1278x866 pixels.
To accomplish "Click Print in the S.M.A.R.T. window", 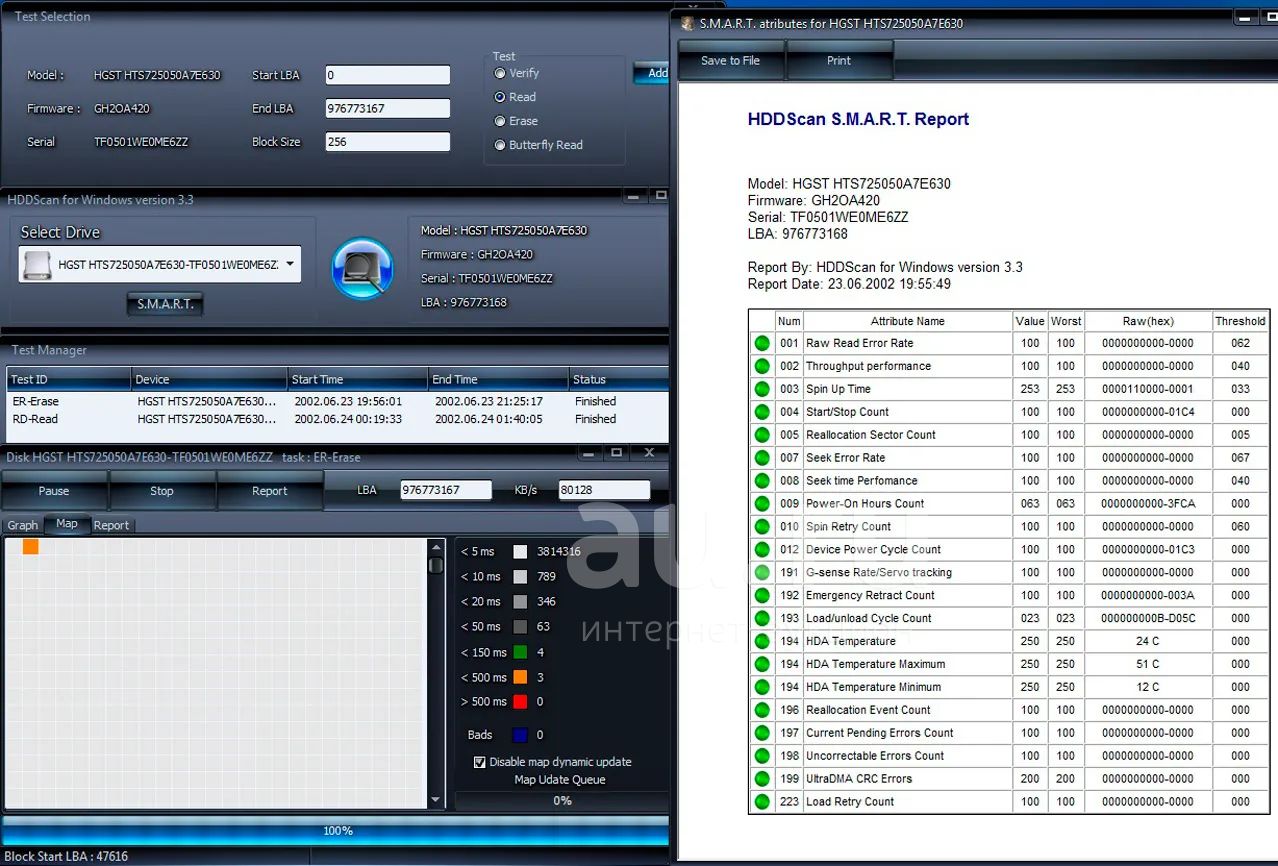I will click(x=839, y=61).
